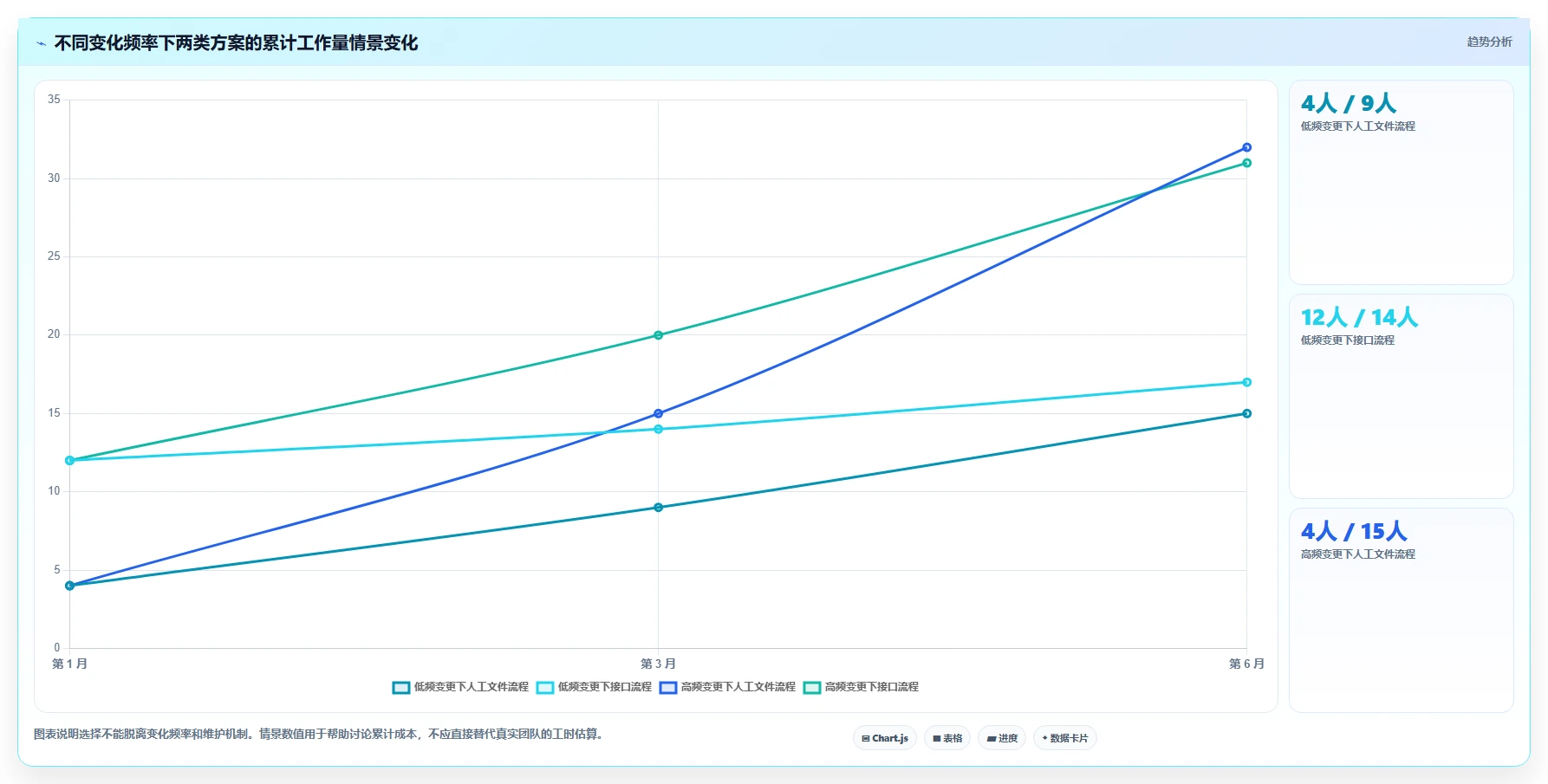Toggle legend entry 高频变更下接口流程
The image size is (1548, 784).
click(861, 687)
